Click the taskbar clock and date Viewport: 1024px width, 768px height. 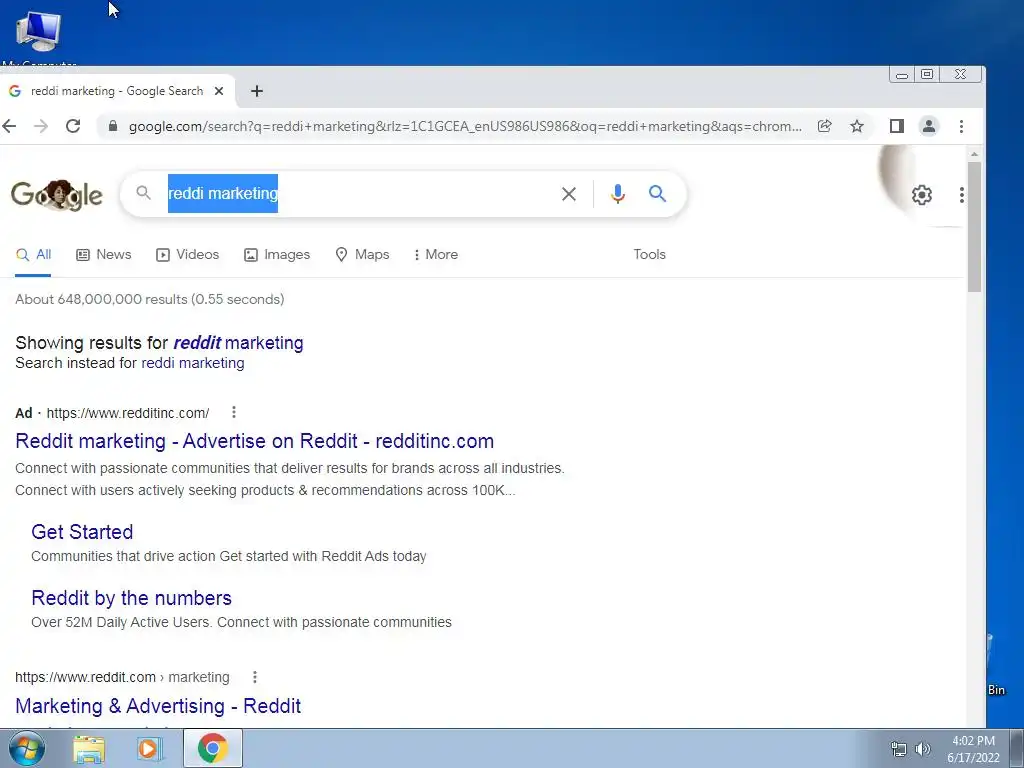coord(973,749)
